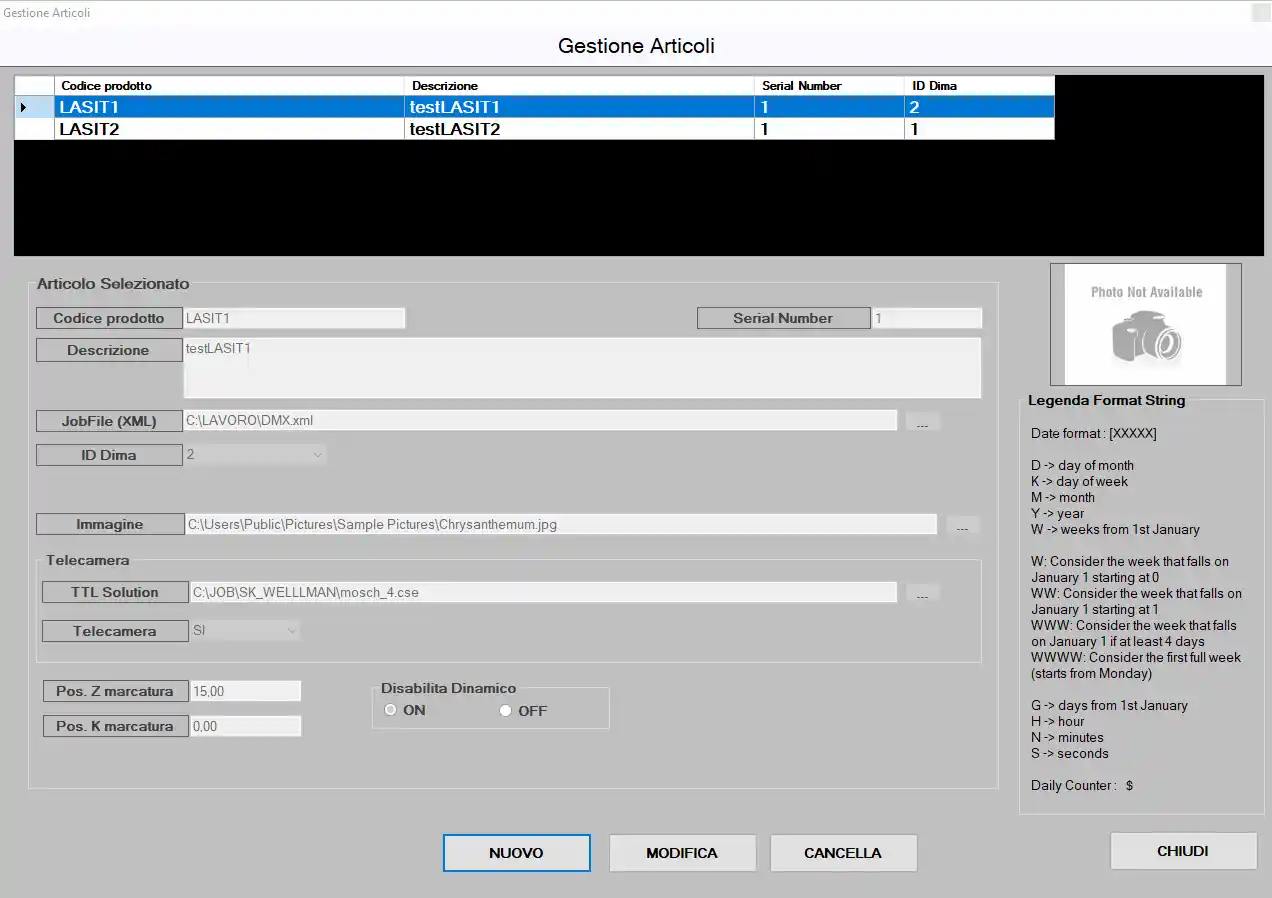This screenshot has width=1272, height=898.
Task: Click the NUOVO button
Action: [516, 853]
